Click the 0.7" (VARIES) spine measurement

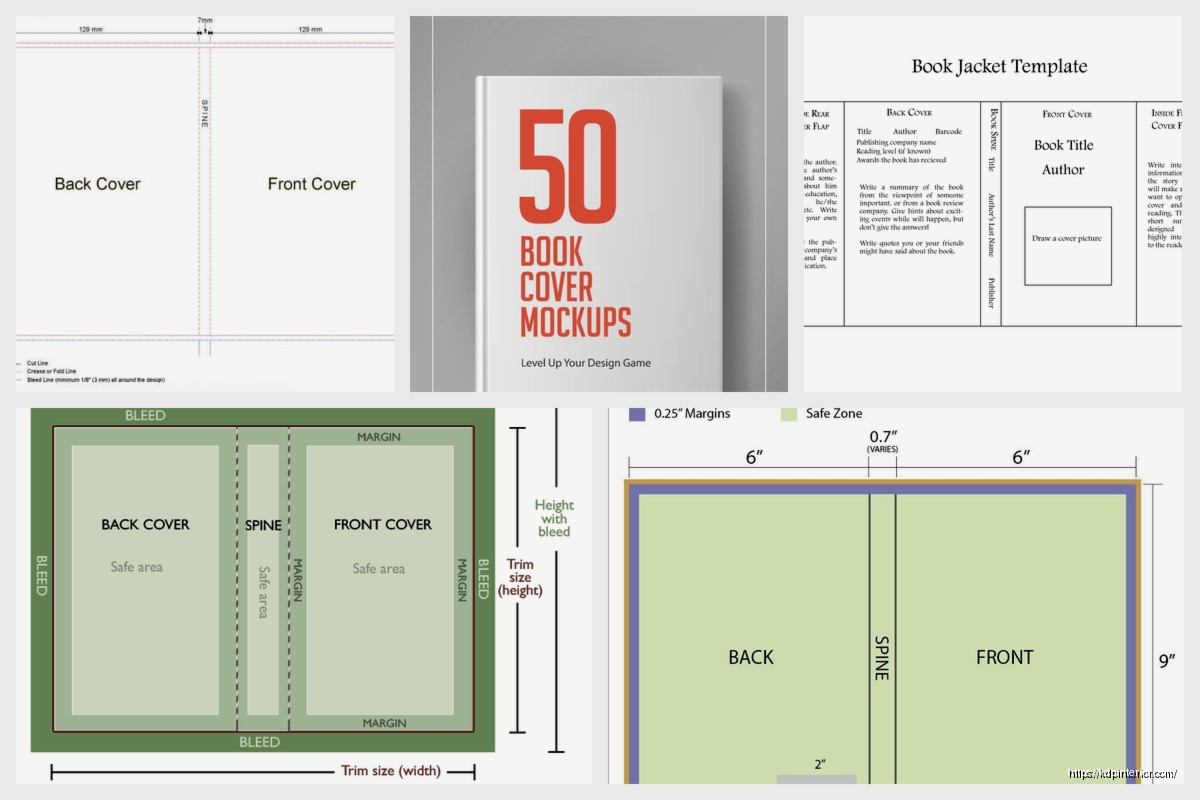tap(881, 441)
